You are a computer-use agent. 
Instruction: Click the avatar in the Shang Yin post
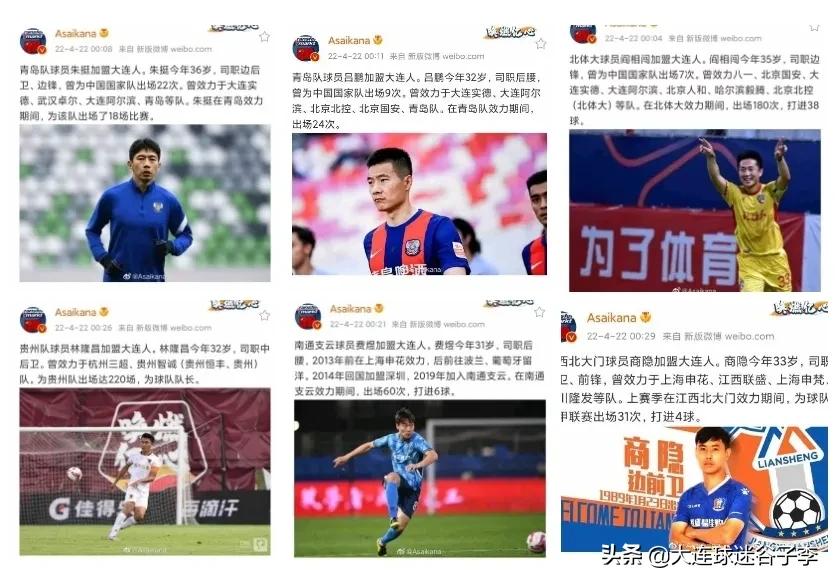click(x=569, y=327)
